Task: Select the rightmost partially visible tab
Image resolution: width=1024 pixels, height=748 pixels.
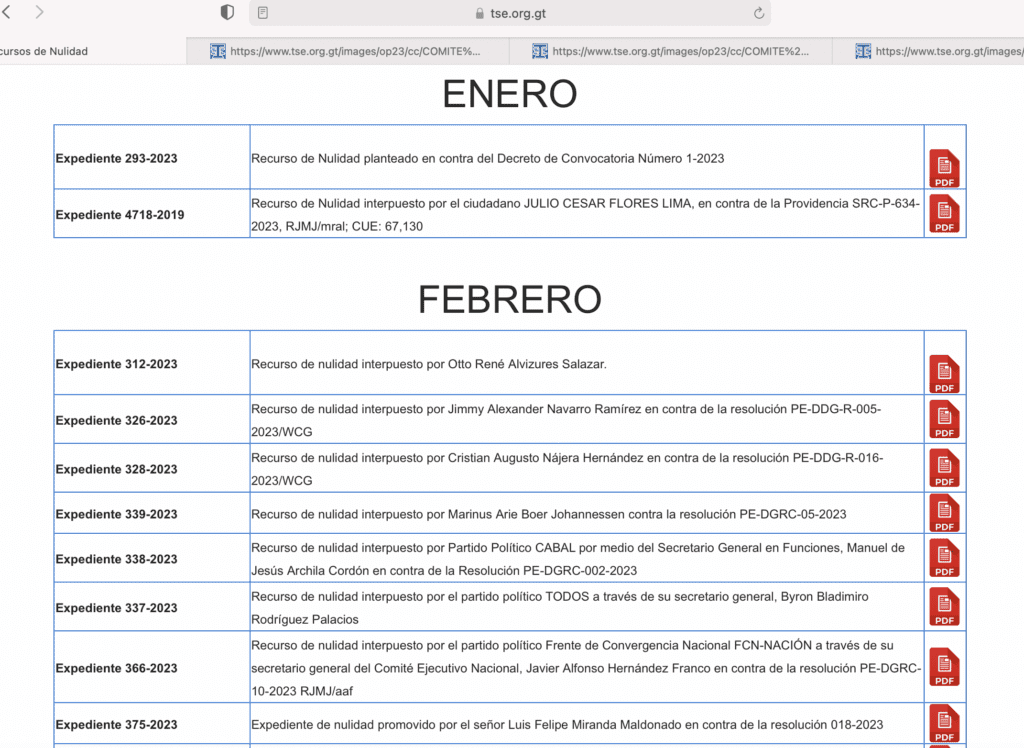Action: pyautogui.click(x=940, y=51)
